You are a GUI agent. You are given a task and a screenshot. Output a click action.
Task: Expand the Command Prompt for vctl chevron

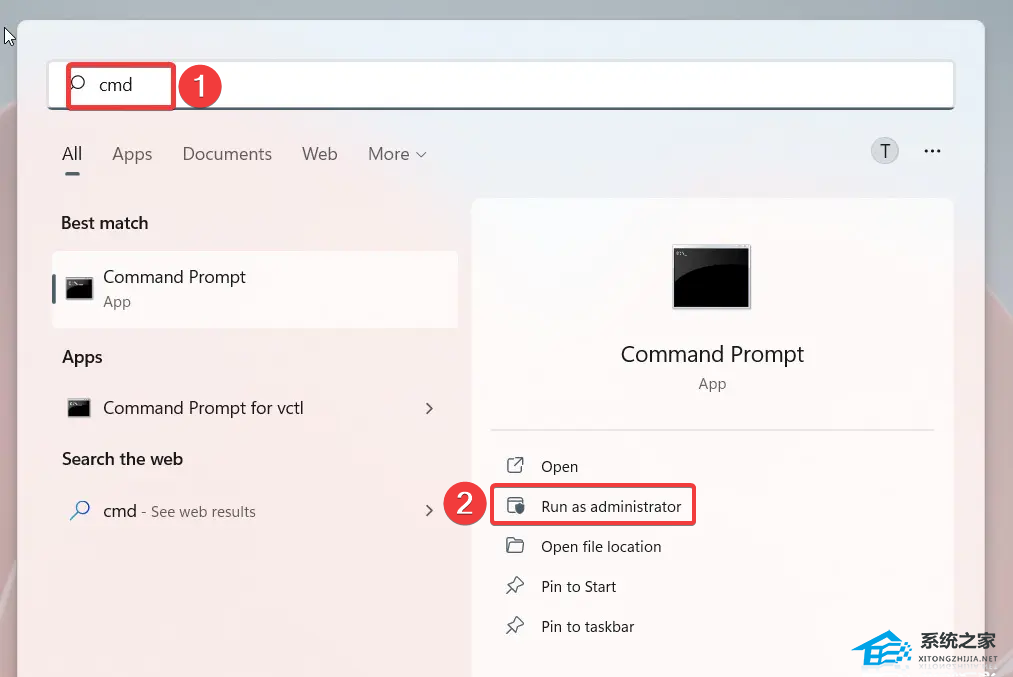pos(429,408)
